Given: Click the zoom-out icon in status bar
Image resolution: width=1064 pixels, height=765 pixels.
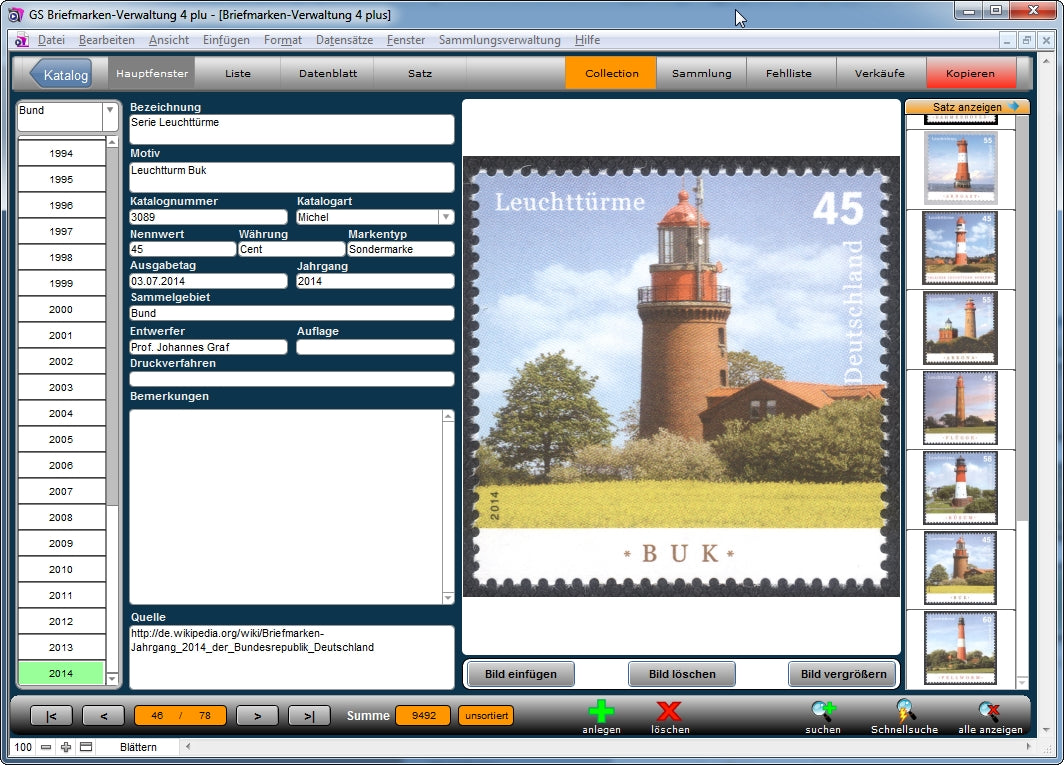Looking at the screenshot, I should (46, 747).
